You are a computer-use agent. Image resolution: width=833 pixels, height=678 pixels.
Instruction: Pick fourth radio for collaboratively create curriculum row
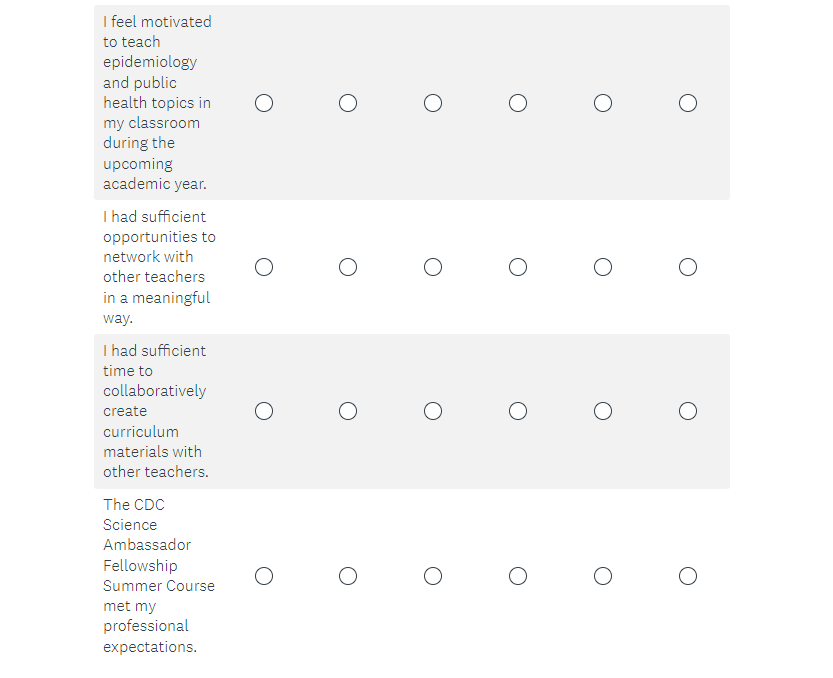518,411
